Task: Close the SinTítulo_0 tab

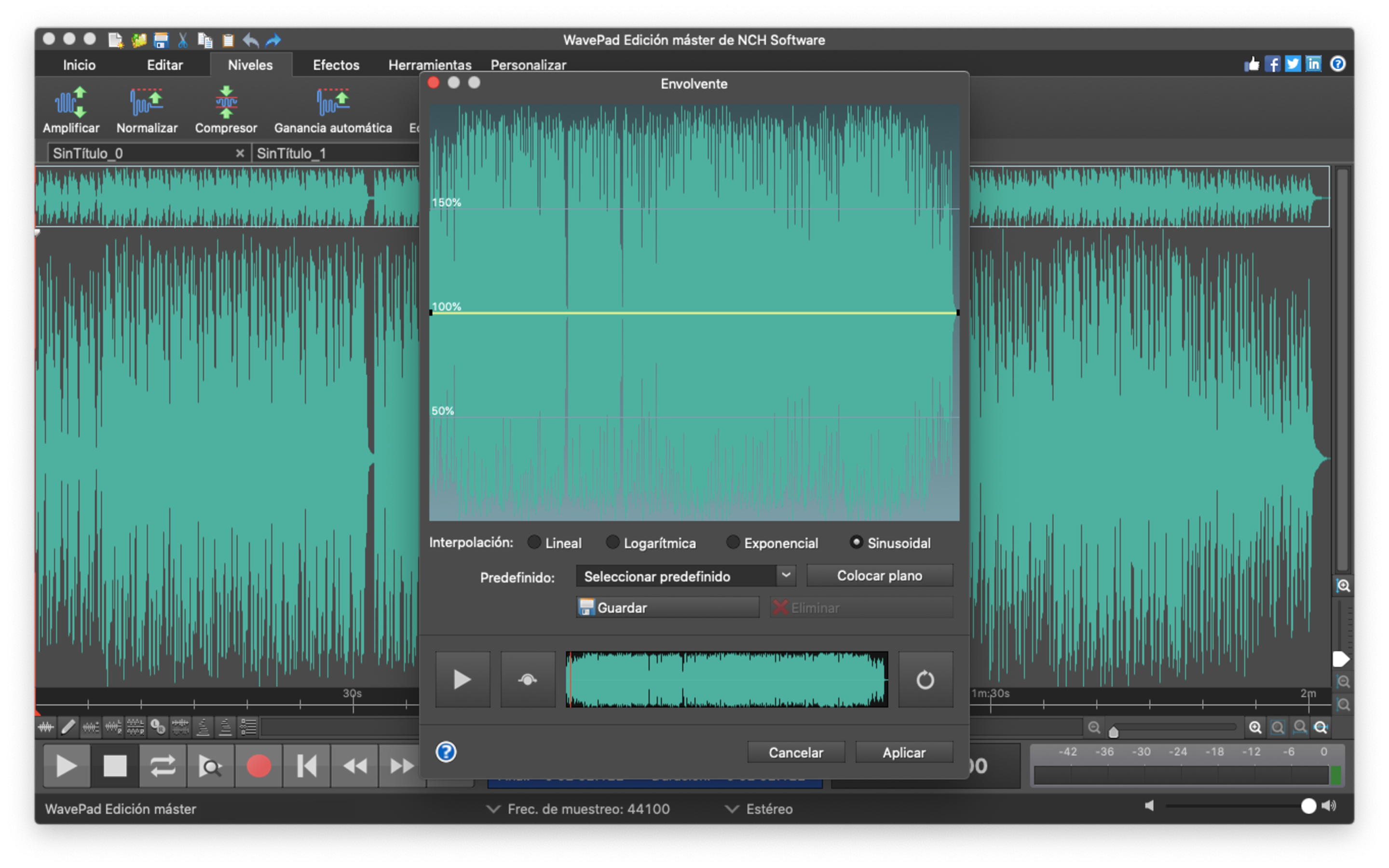Action: (240, 153)
